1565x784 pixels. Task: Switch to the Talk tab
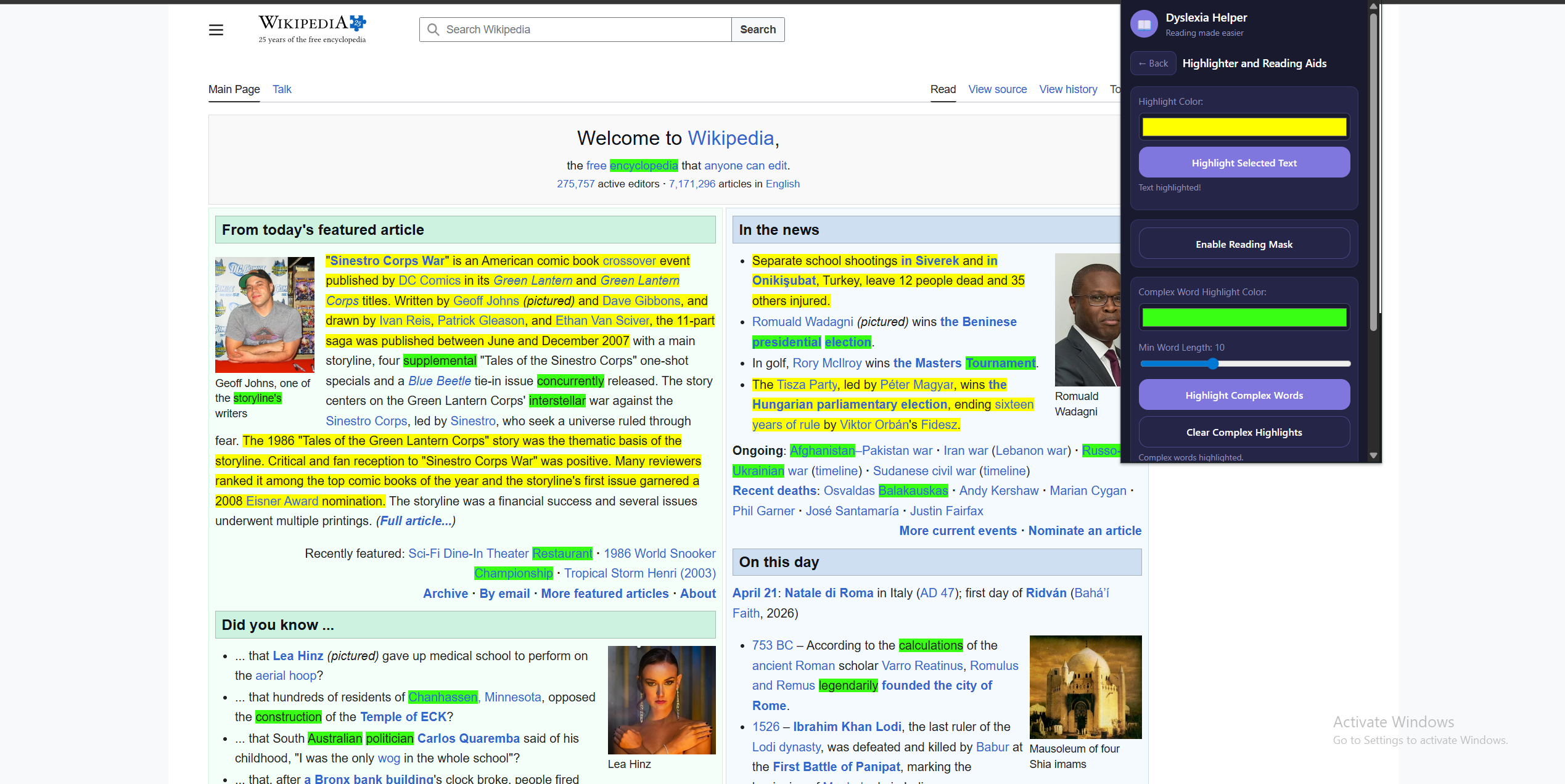pos(282,89)
